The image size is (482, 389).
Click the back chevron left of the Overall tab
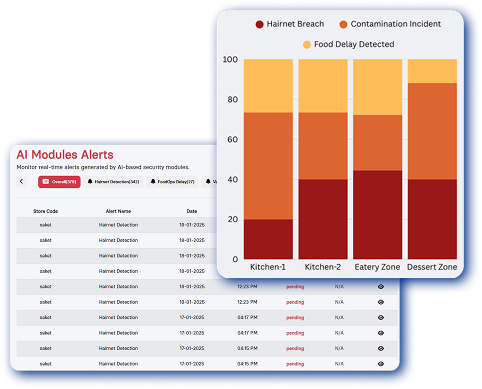point(22,182)
